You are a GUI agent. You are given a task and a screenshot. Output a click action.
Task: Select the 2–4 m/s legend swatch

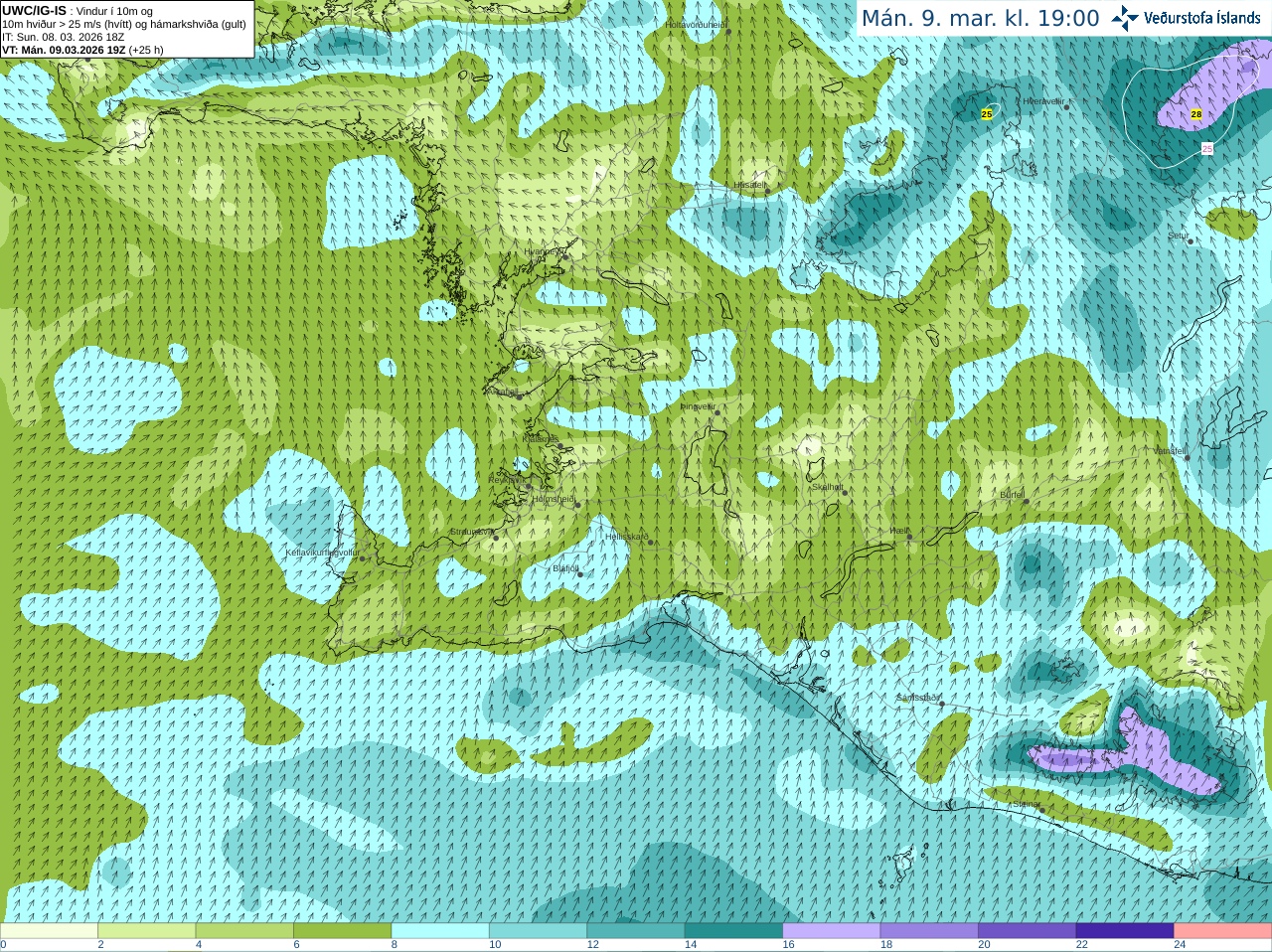point(146,931)
